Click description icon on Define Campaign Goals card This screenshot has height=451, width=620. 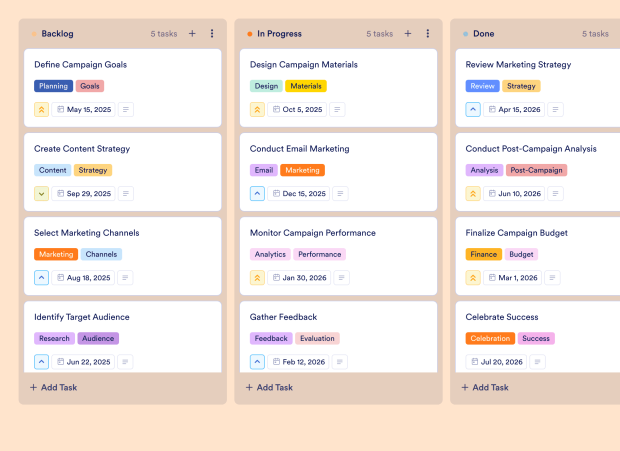126,109
